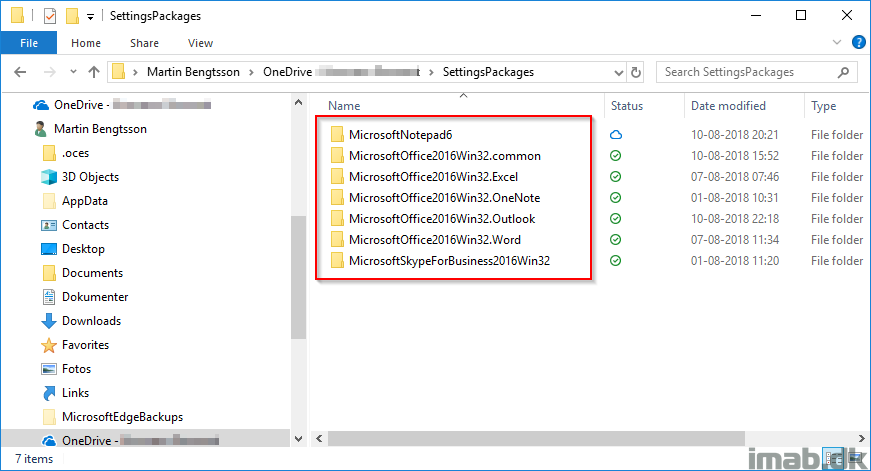The width and height of the screenshot is (871, 471).
Task: Click the Properties quick access toolbar icon
Action: point(50,16)
